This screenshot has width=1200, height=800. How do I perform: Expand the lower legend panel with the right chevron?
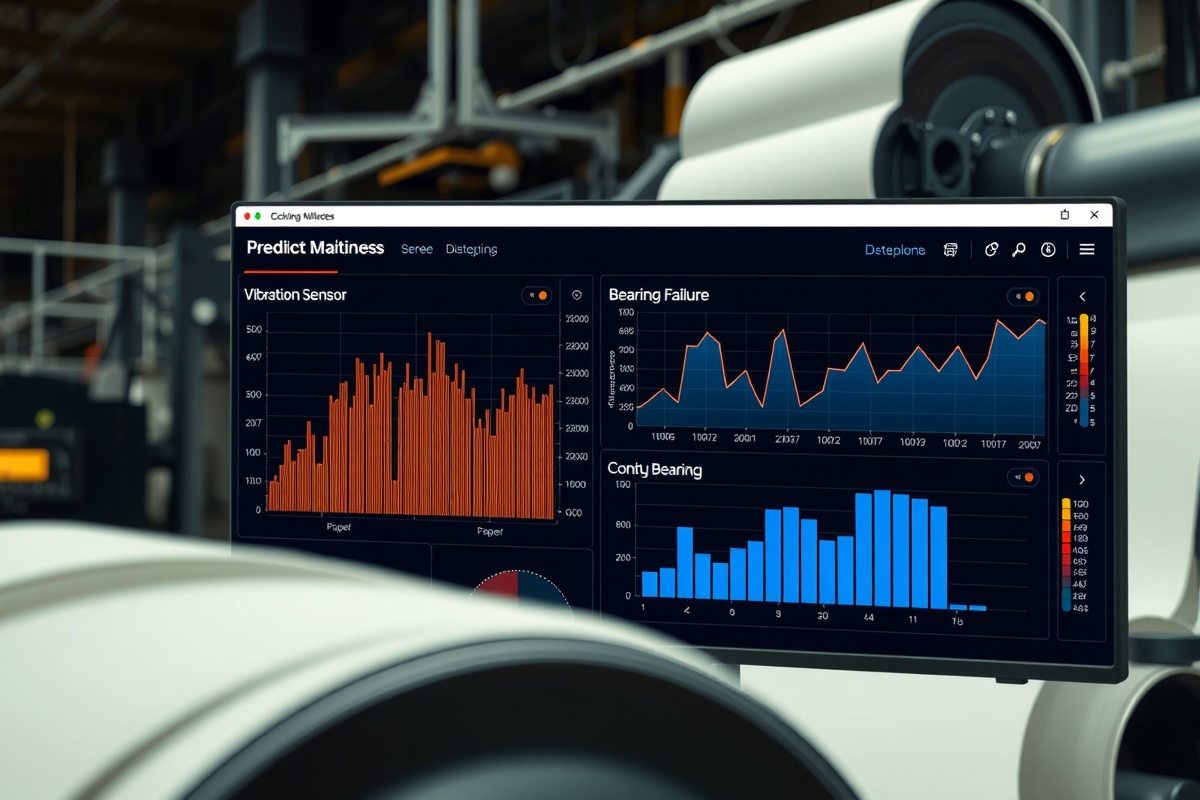[1082, 480]
